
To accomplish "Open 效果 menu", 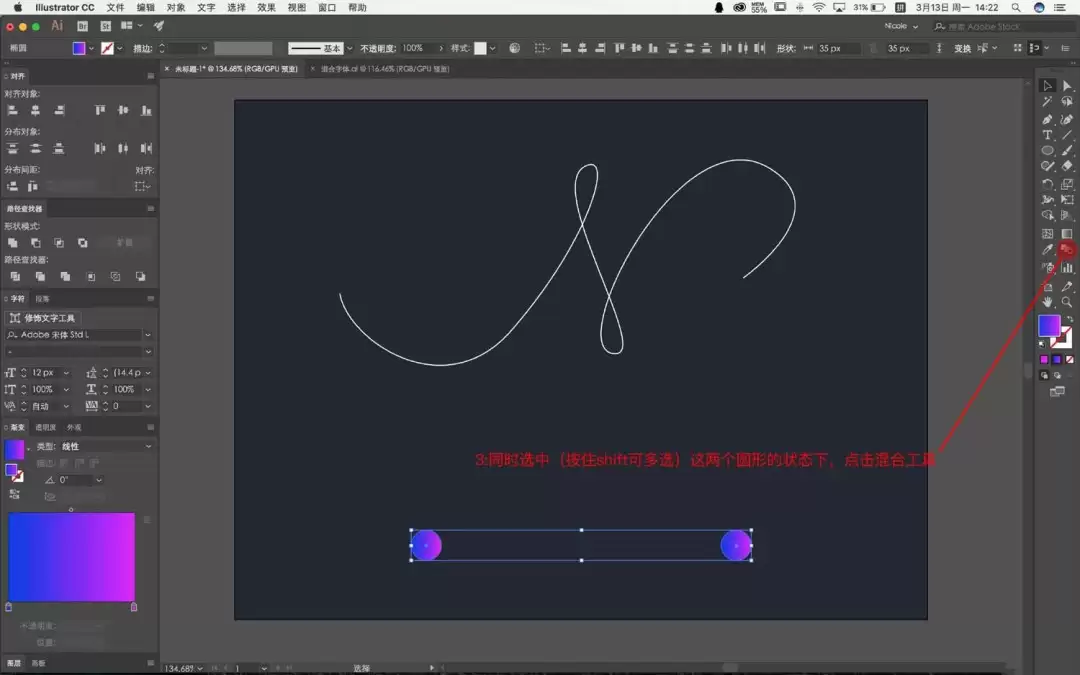I will tap(266, 8).
